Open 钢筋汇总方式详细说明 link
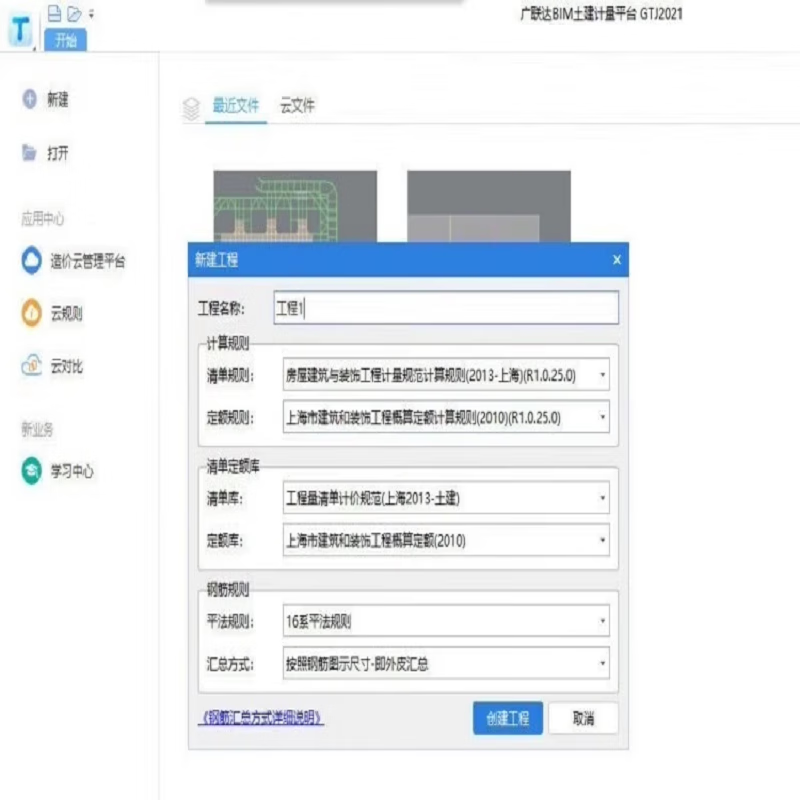800x800 pixels. click(261, 718)
